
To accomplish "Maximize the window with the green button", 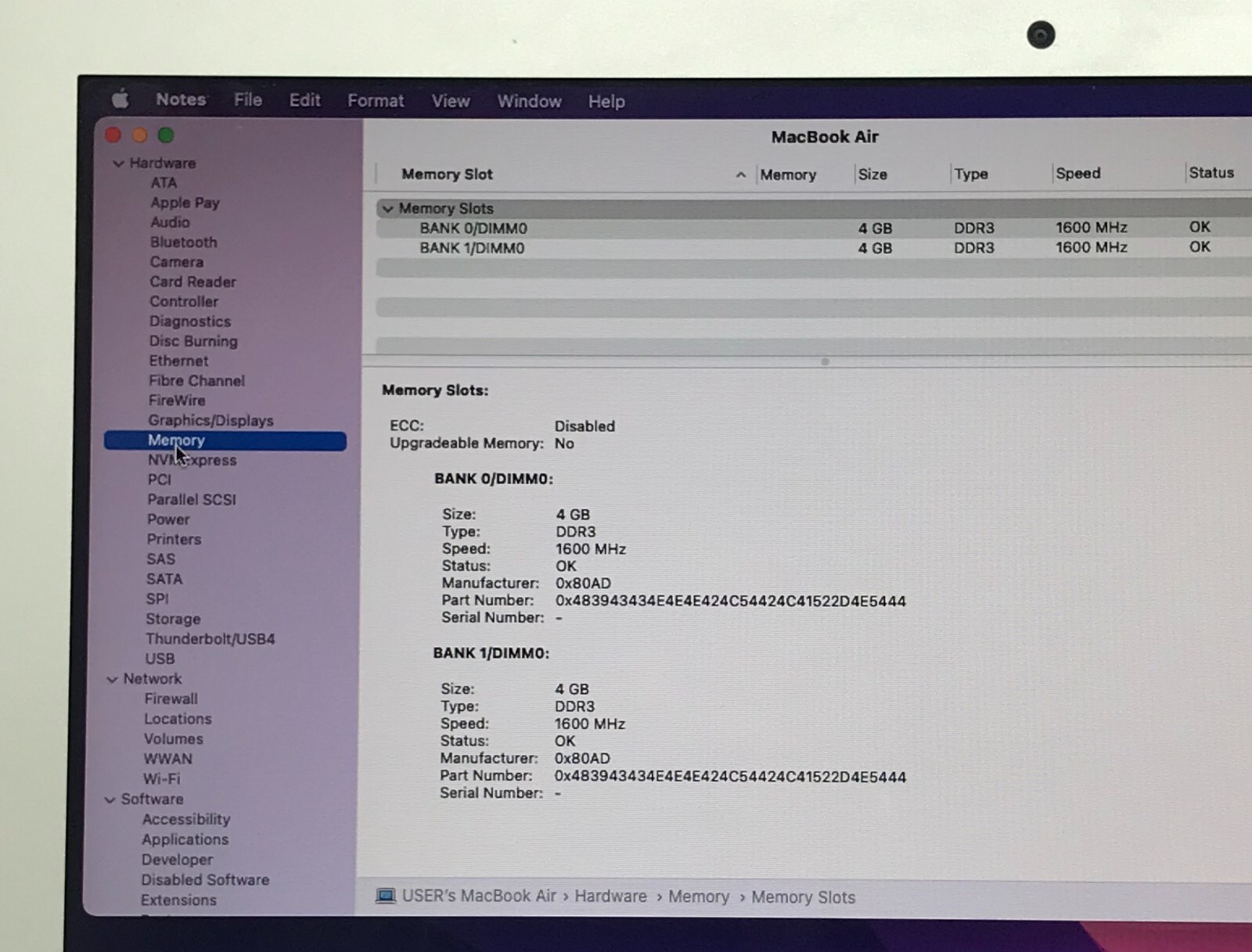I will pos(166,135).
